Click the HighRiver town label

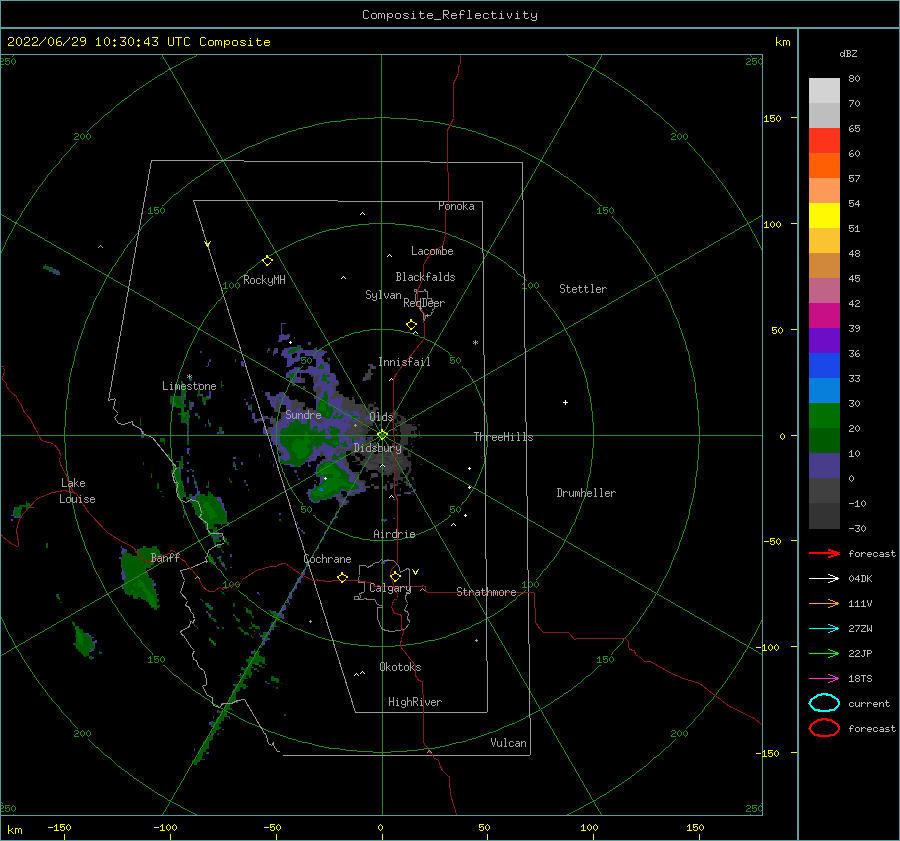click(415, 702)
